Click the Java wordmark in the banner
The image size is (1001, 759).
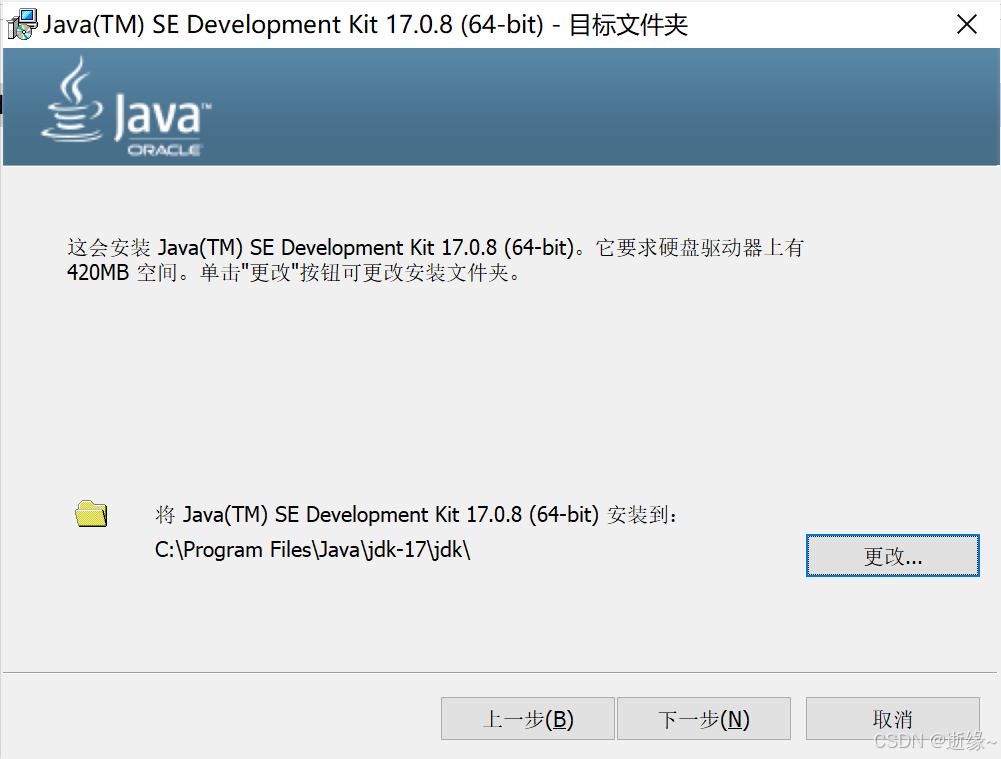(158, 118)
